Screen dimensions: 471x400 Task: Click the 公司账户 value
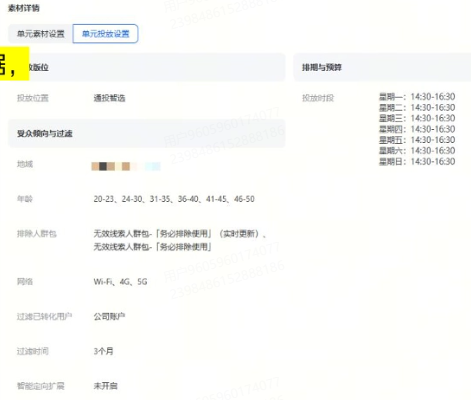pos(109,316)
